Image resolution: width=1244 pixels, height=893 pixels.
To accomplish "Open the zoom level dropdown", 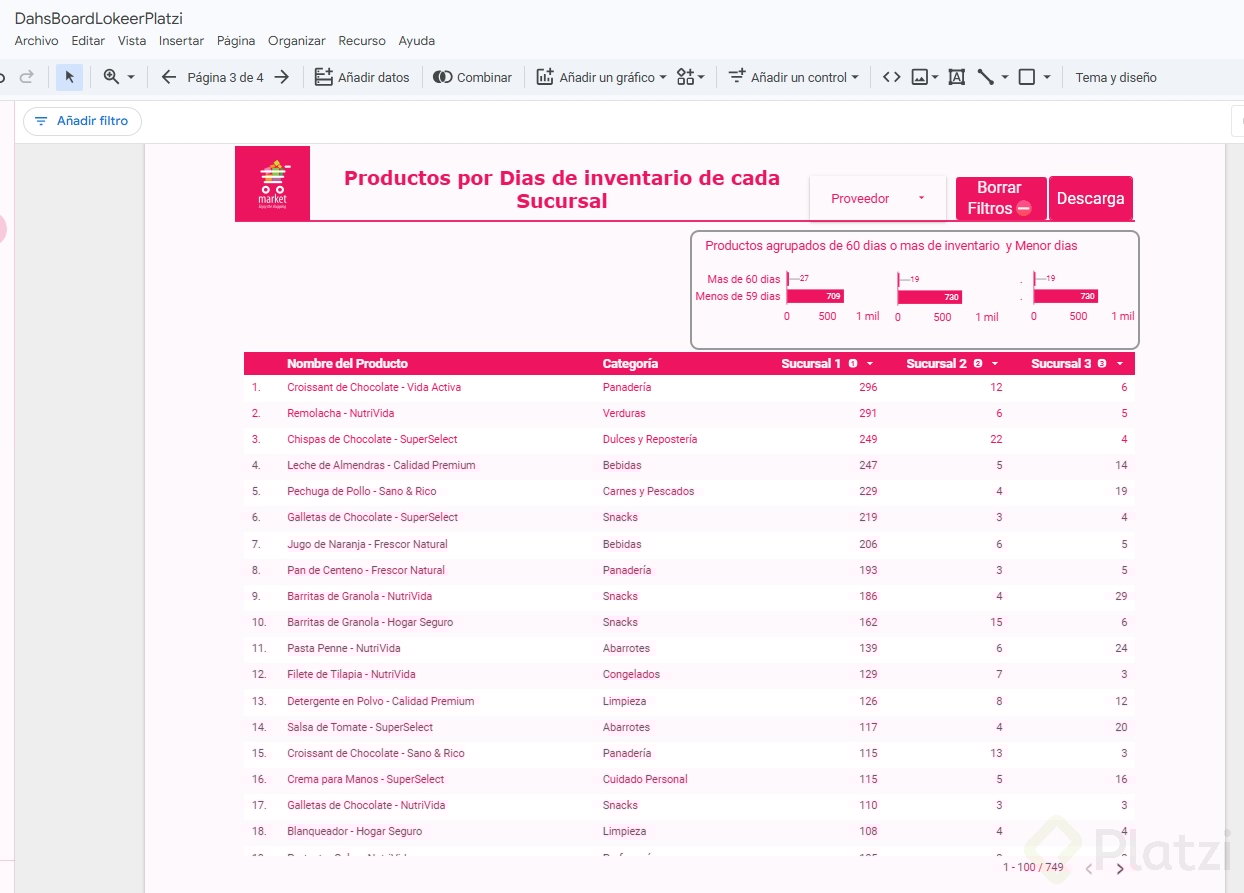I will click(119, 77).
